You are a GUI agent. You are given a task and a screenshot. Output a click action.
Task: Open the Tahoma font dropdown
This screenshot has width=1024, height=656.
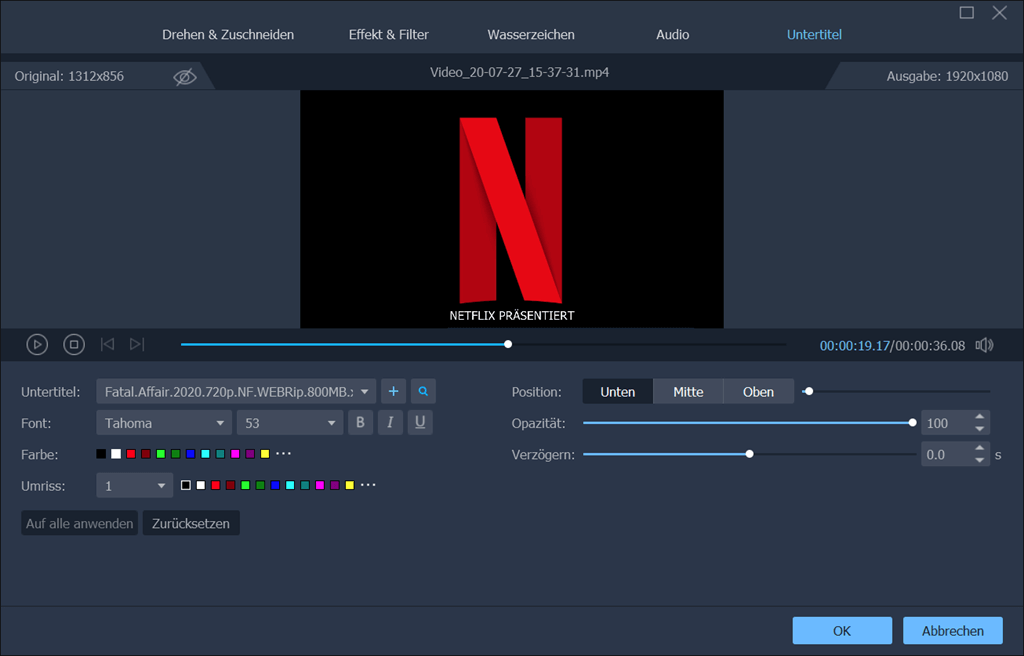[164, 423]
